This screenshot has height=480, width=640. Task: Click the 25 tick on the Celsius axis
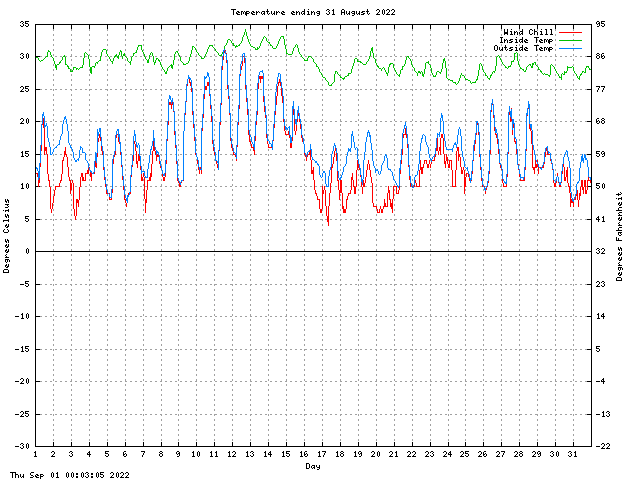(x=24, y=89)
